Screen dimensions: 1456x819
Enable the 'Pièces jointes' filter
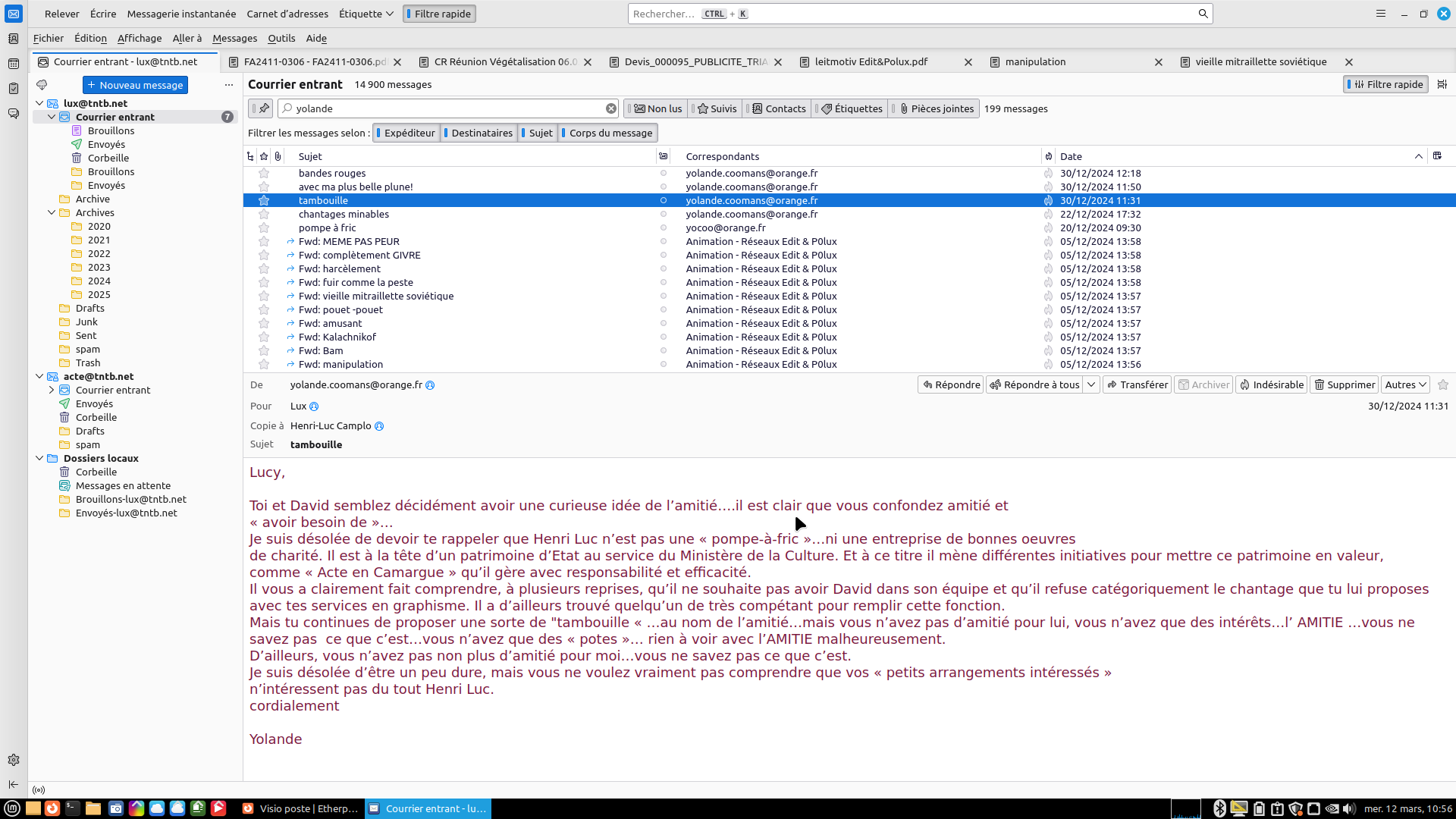(x=937, y=108)
